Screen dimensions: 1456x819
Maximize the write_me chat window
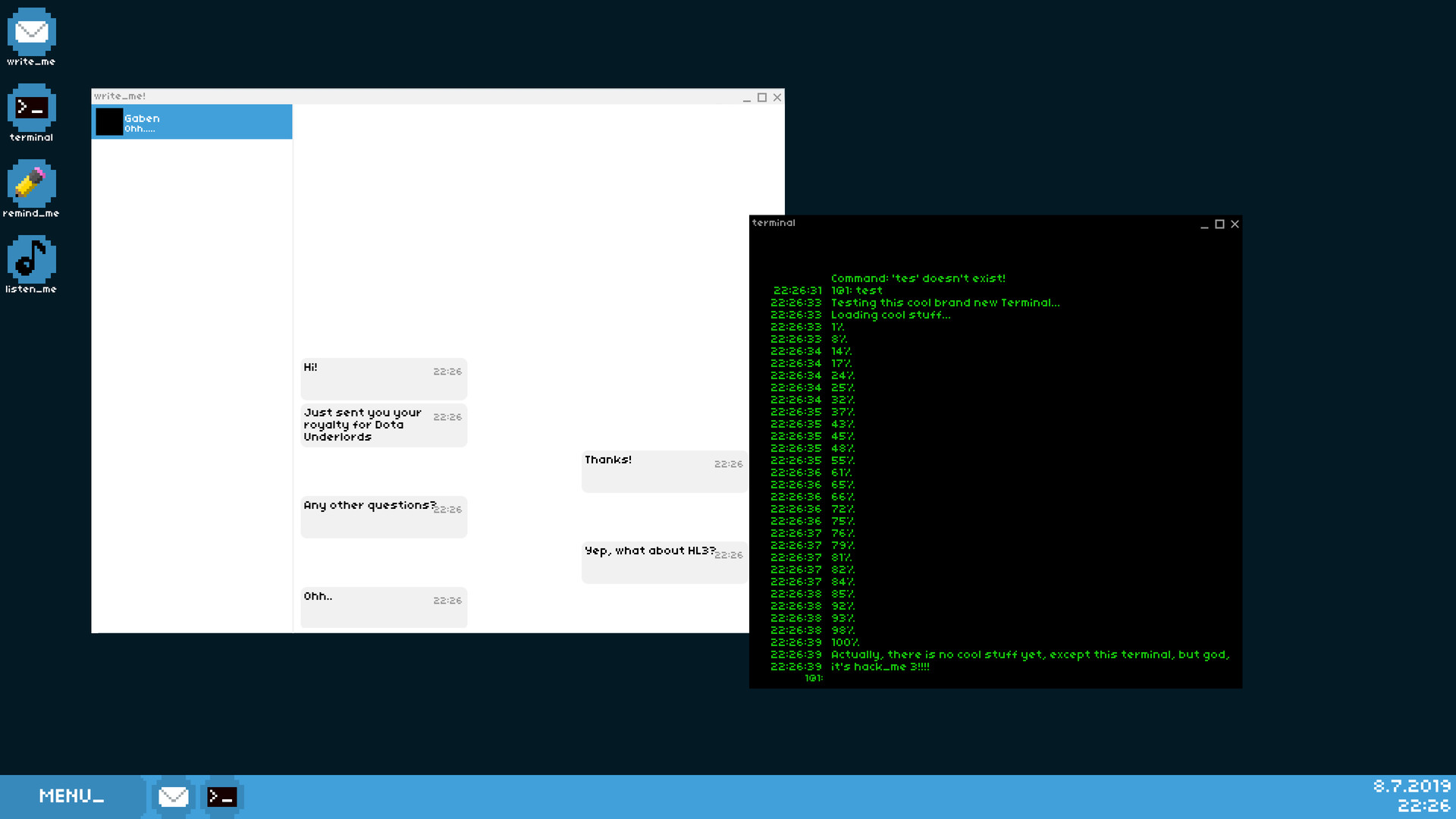click(x=762, y=98)
